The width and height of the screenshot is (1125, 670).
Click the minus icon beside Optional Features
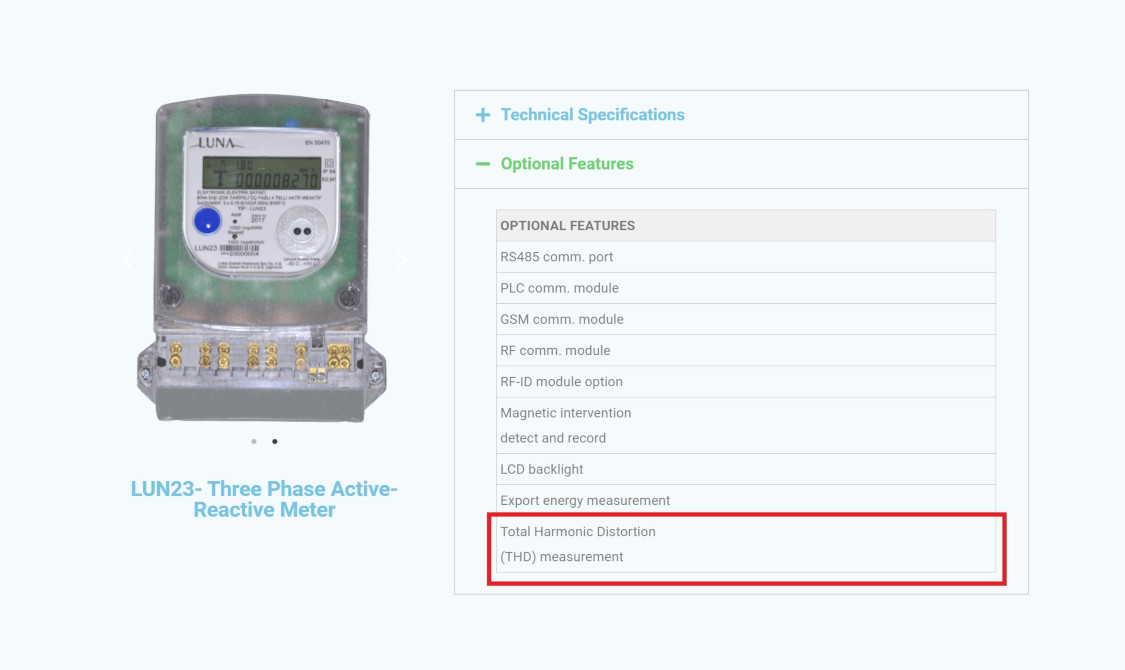(x=483, y=164)
